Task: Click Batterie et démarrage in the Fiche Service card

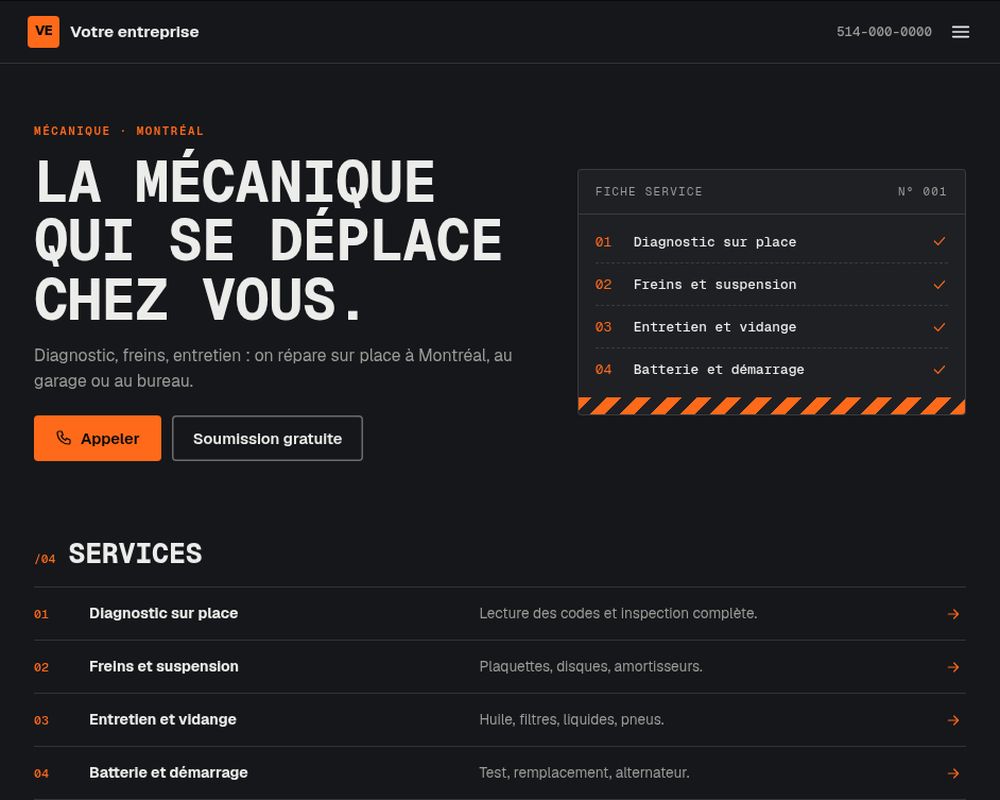Action: [718, 369]
